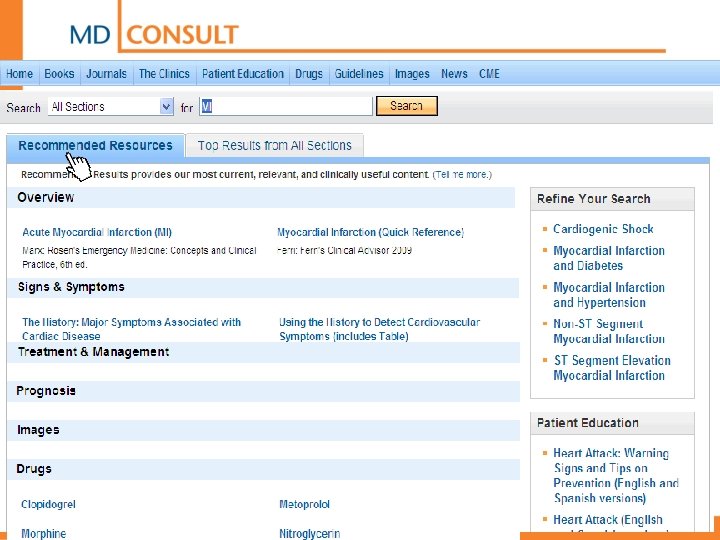Click the Patient Education panel title

tap(588, 423)
